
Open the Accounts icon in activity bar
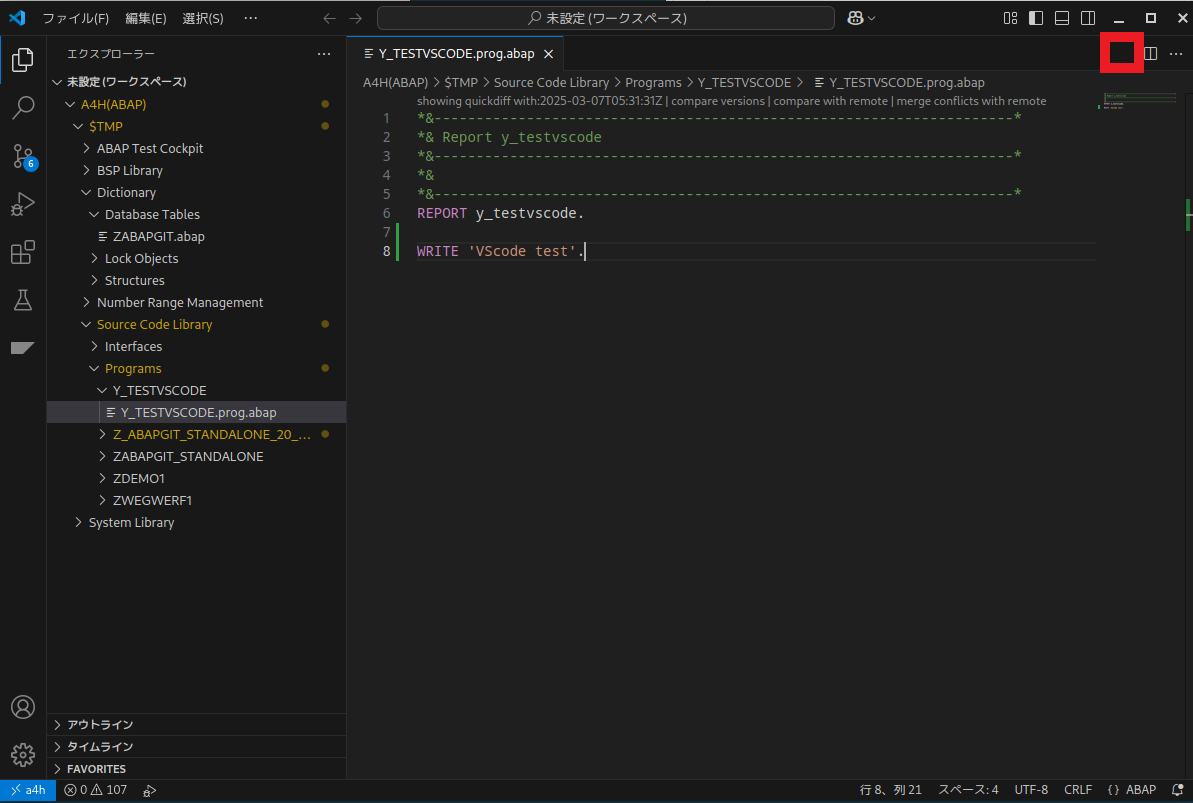click(x=23, y=707)
